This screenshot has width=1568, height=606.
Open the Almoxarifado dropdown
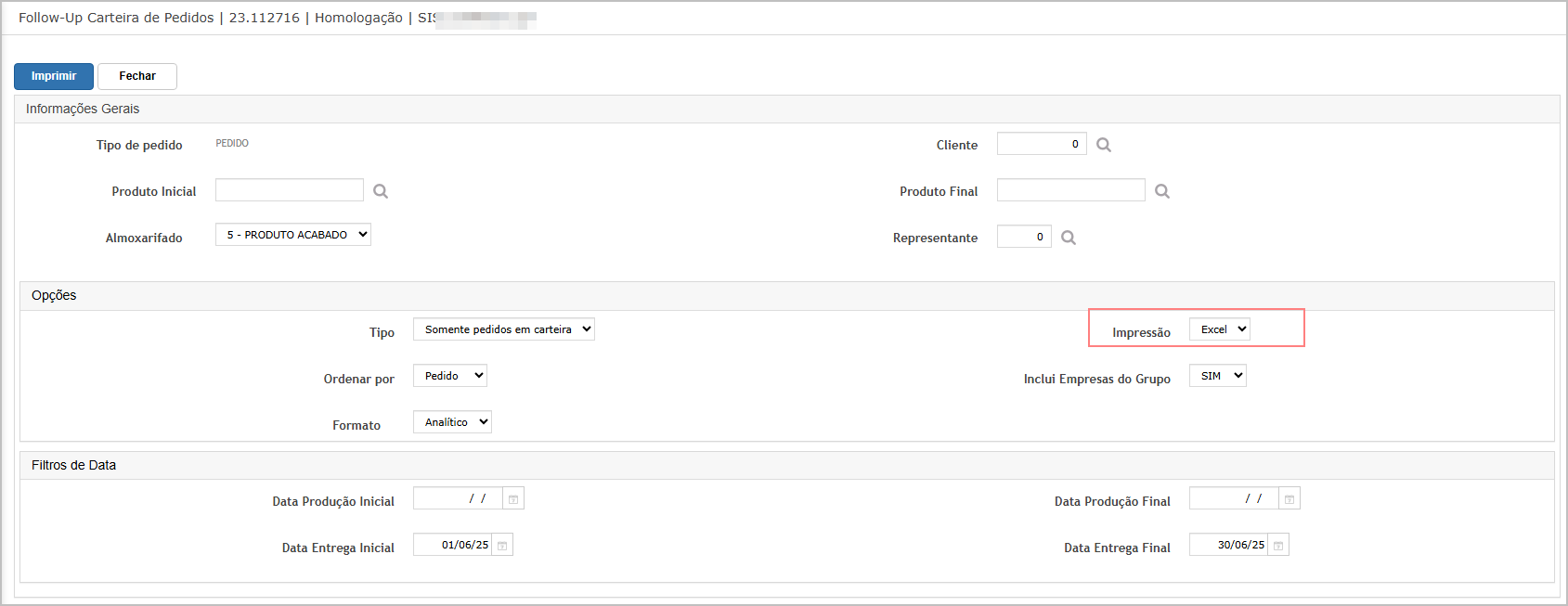click(x=293, y=235)
